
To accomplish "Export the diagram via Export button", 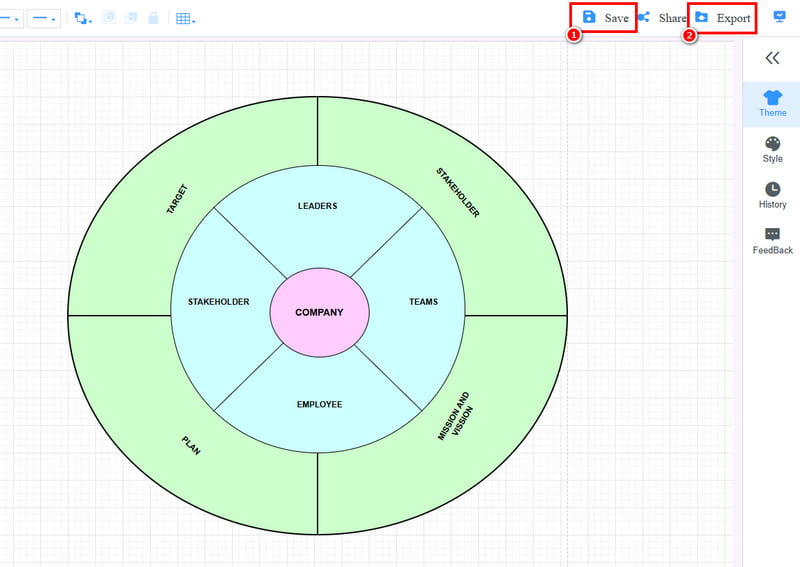I will click(x=722, y=18).
